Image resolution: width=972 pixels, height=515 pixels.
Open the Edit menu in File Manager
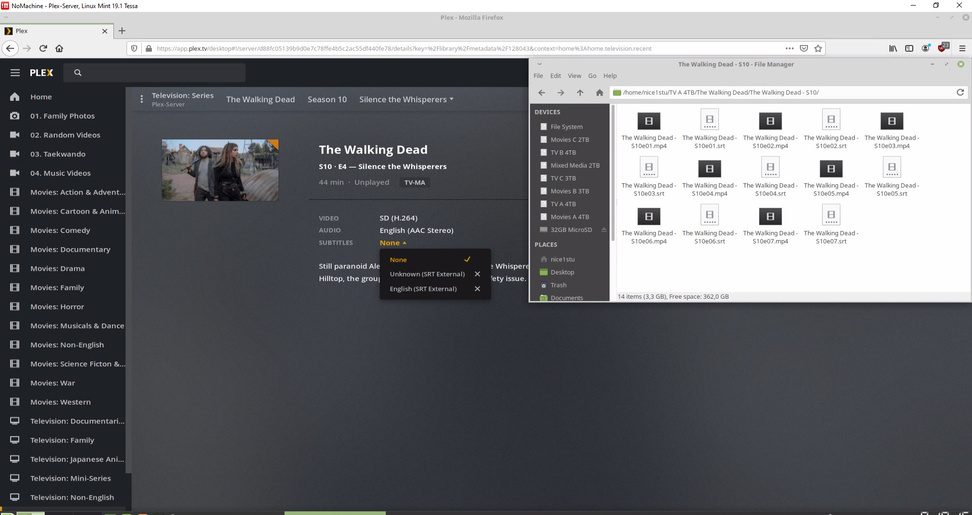pos(555,76)
